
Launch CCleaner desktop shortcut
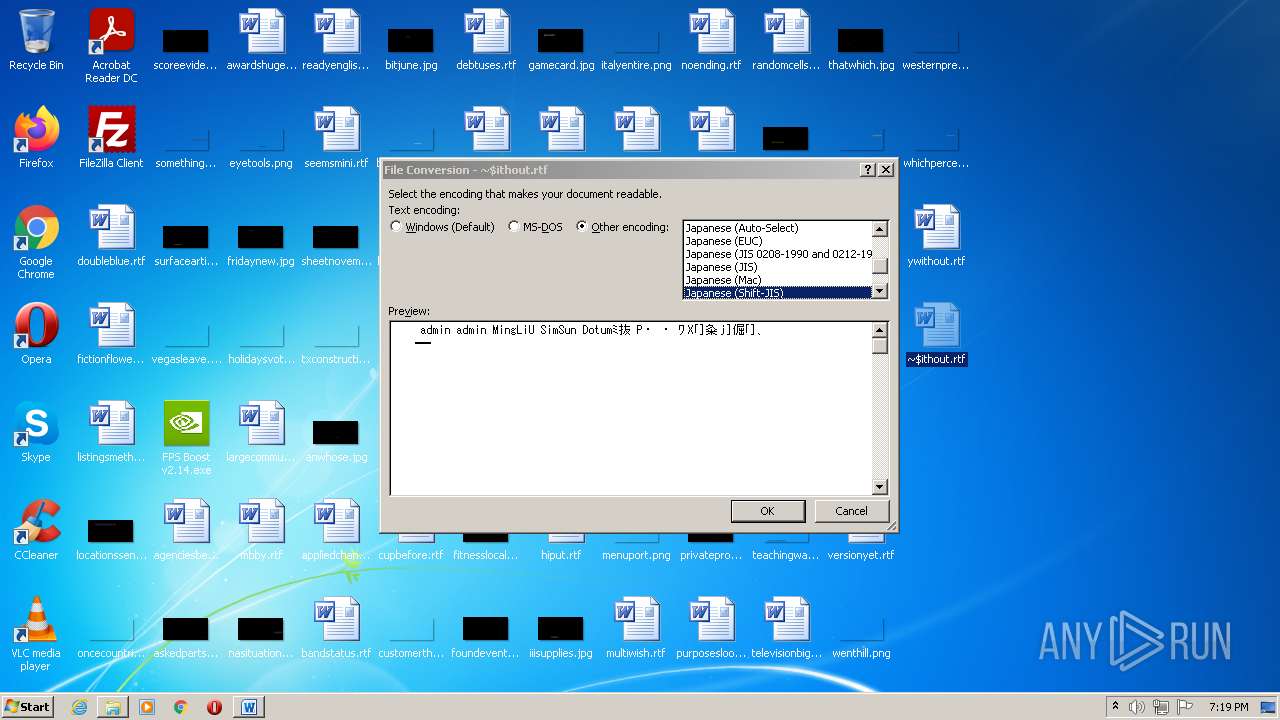point(36,530)
